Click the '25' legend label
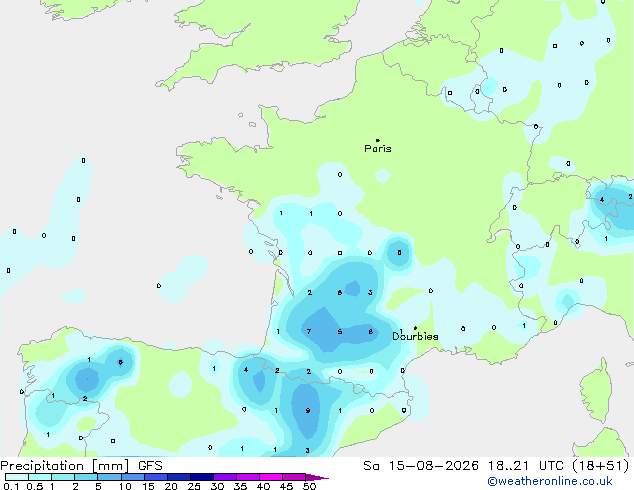Image resolution: width=634 pixels, height=490 pixels. (x=194, y=486)
